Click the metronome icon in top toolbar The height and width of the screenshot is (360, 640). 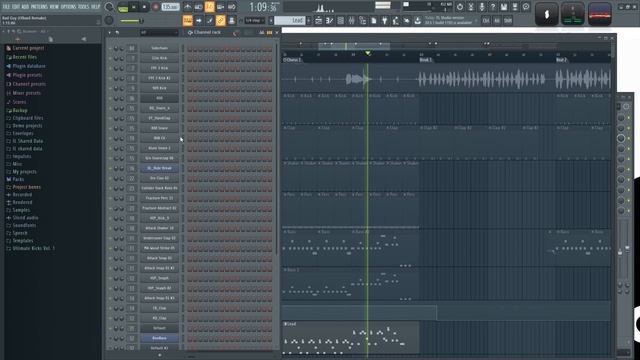tap(187, 7)
